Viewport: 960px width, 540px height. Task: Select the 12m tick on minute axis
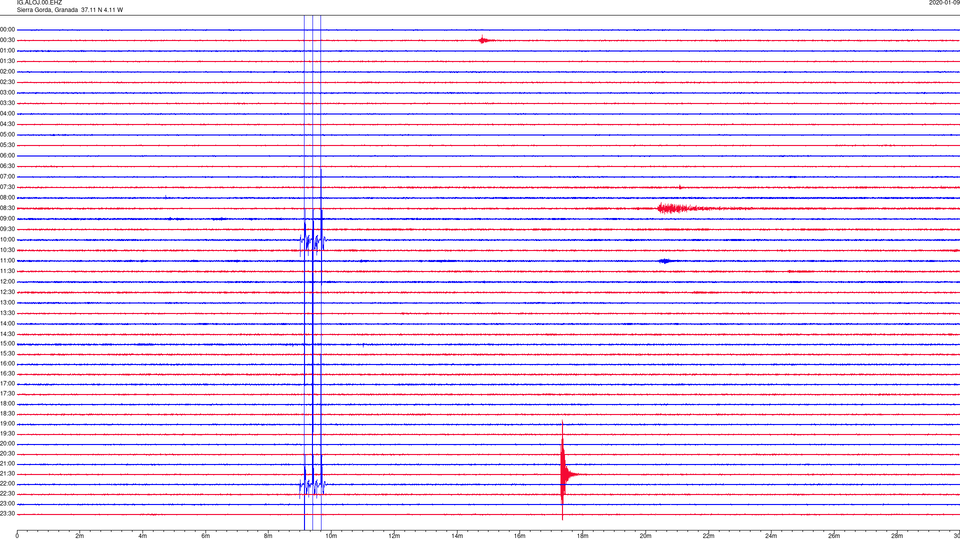pyautogui.click(x=394, y=536)
